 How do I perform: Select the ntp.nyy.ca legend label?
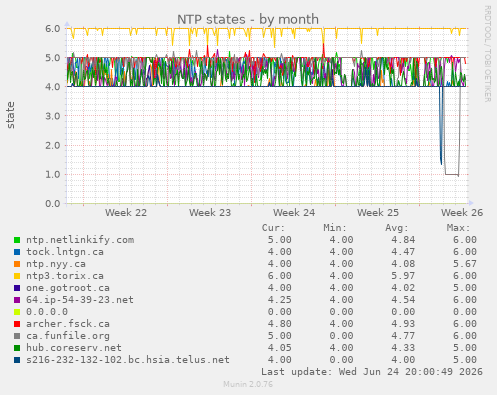56,264
